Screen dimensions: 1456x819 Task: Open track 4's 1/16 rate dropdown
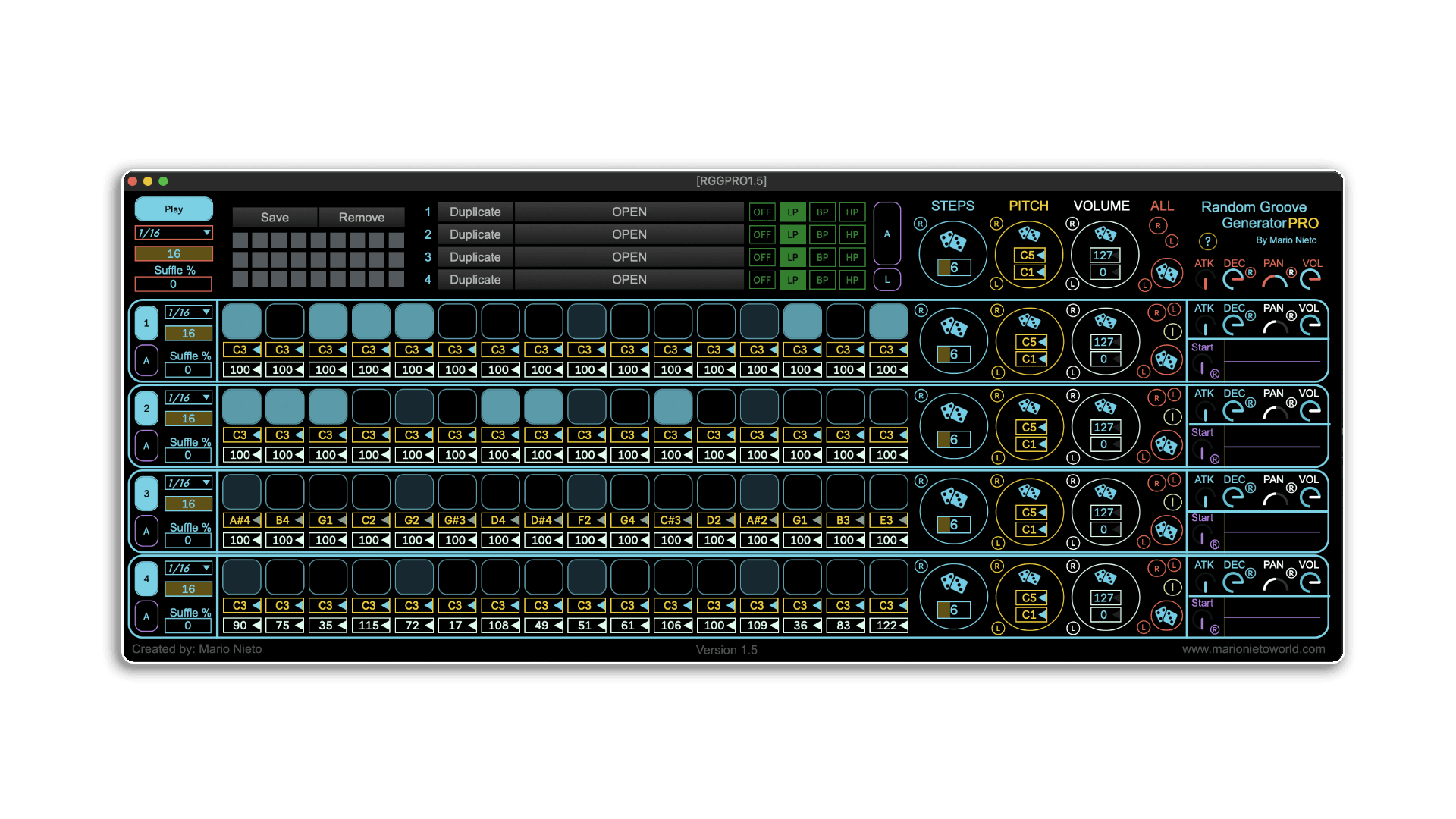(x=188, y=568)
